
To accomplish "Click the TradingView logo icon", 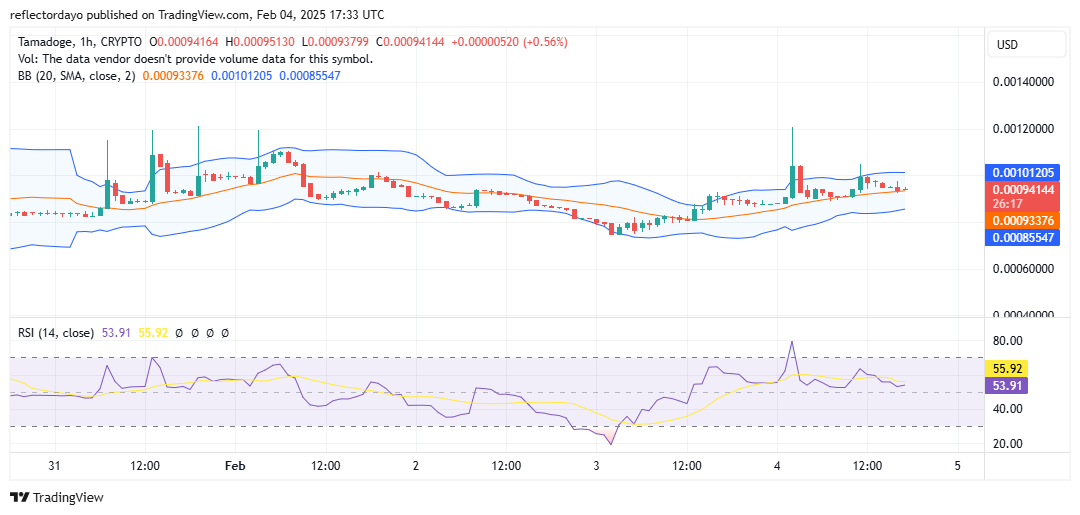I will tap(19, 497).
